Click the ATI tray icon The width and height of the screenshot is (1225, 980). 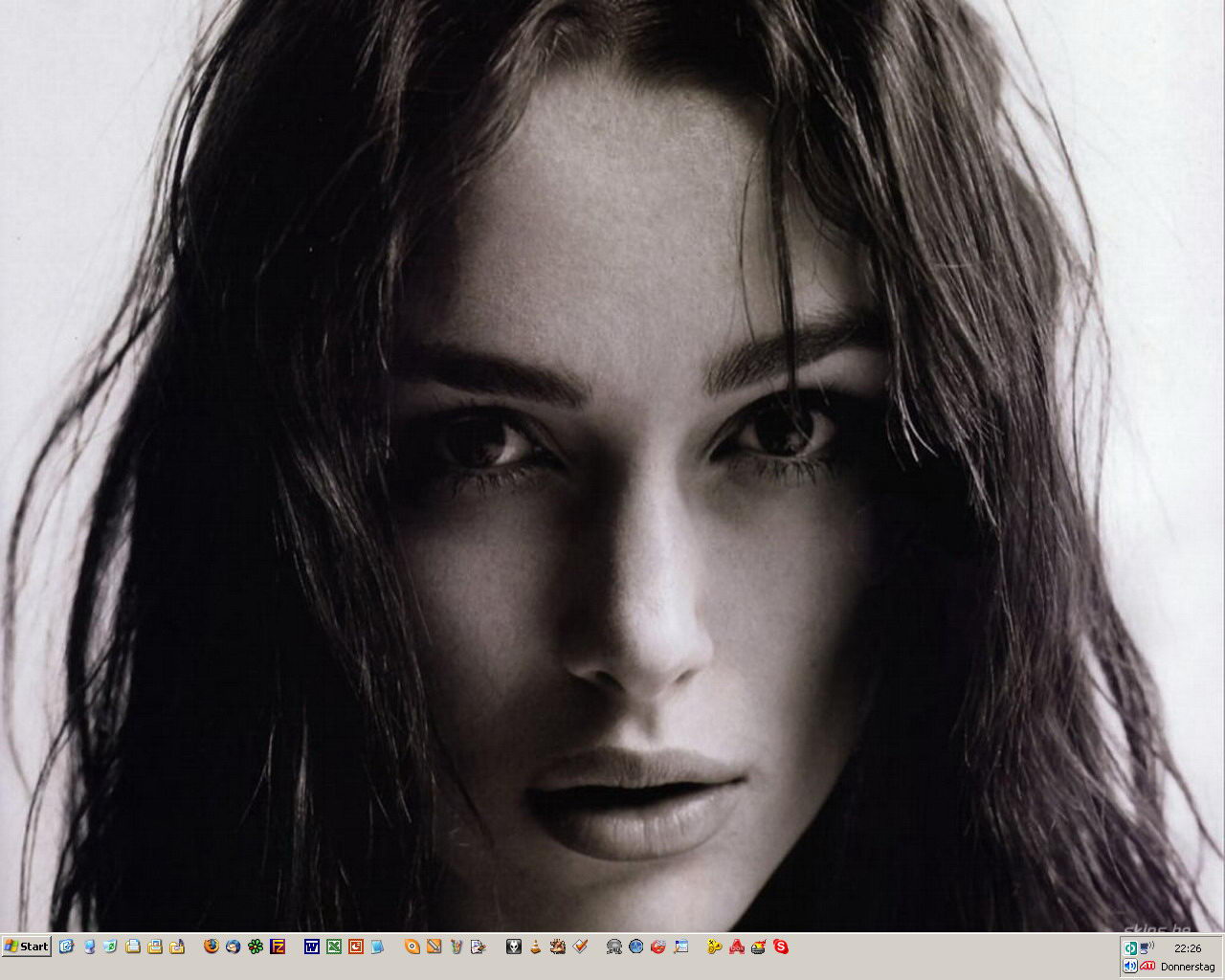tap(1147, 966)
